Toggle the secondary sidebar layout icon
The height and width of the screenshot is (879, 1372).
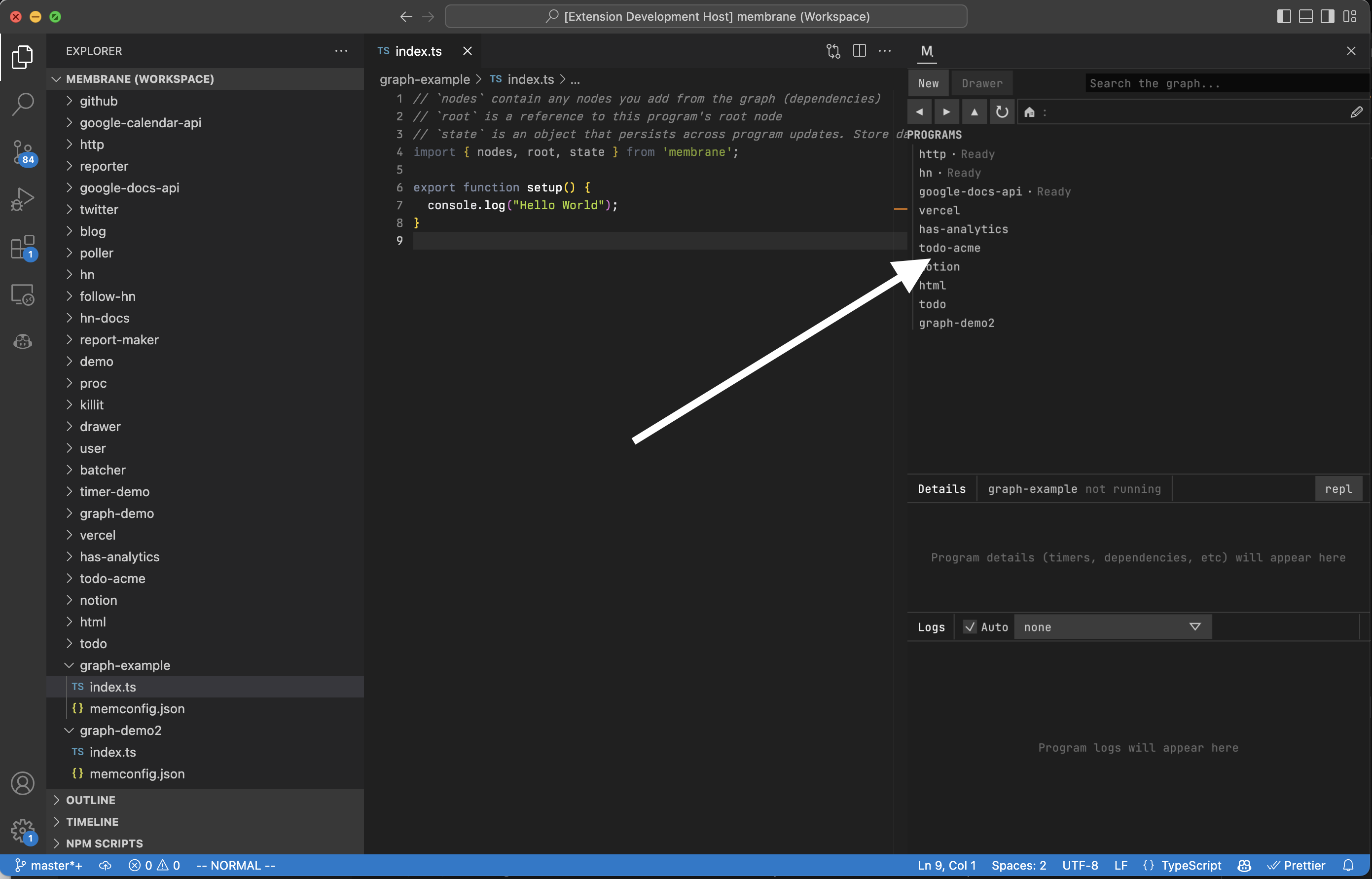[x=1328, y=17]
